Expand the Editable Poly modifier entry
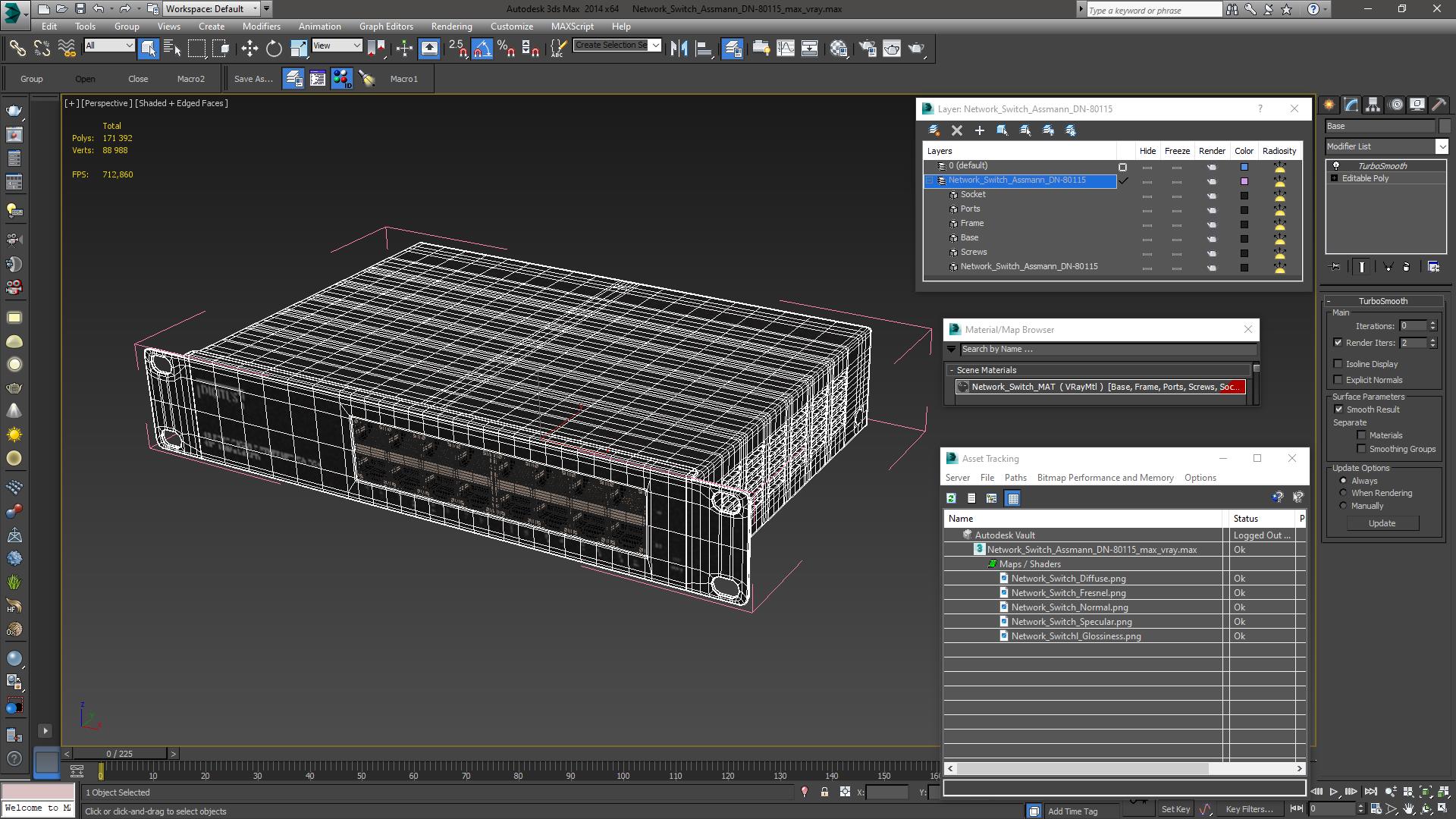Image resolution: width=1456 pixels, height=819 pixels. pyautogui.click(x=1335, y=178)
